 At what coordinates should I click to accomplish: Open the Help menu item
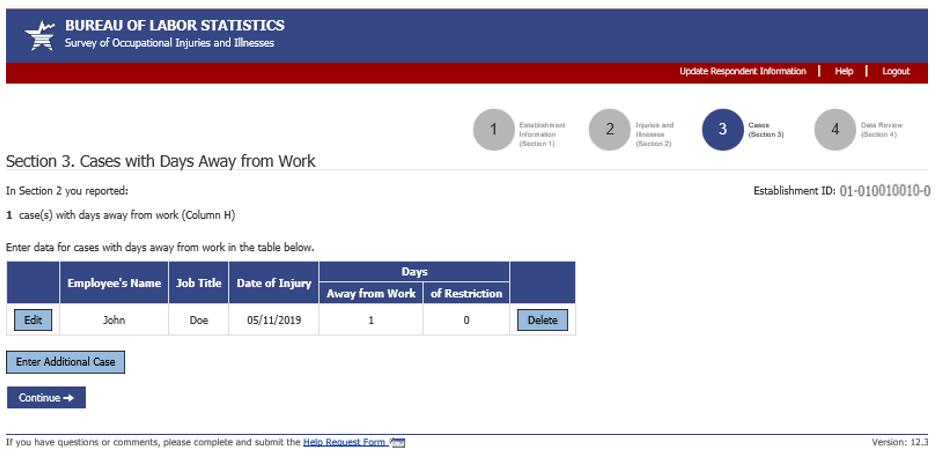(844, 72)
